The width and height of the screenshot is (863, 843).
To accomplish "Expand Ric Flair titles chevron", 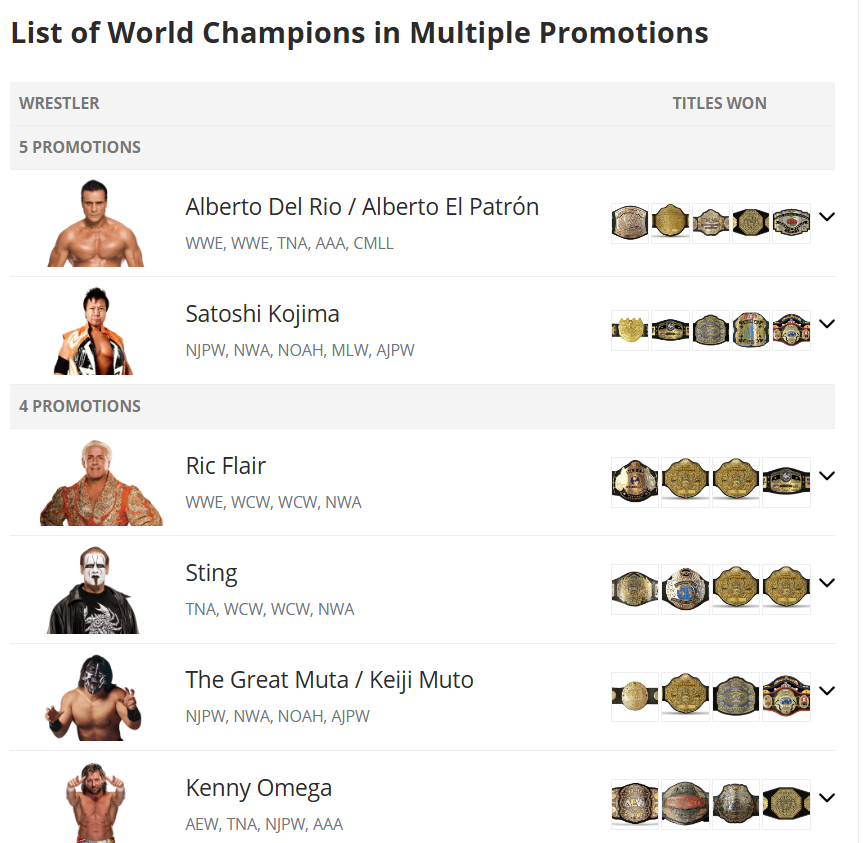I will pyautogui.click(x=826, y=475).
